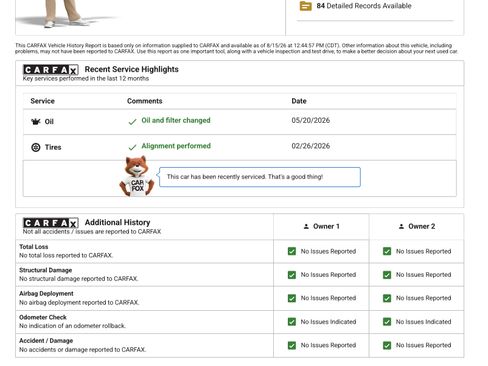Open the 84 Detailed Records Available link
This screenshot has height=366, width=488.
coord(364,6)
